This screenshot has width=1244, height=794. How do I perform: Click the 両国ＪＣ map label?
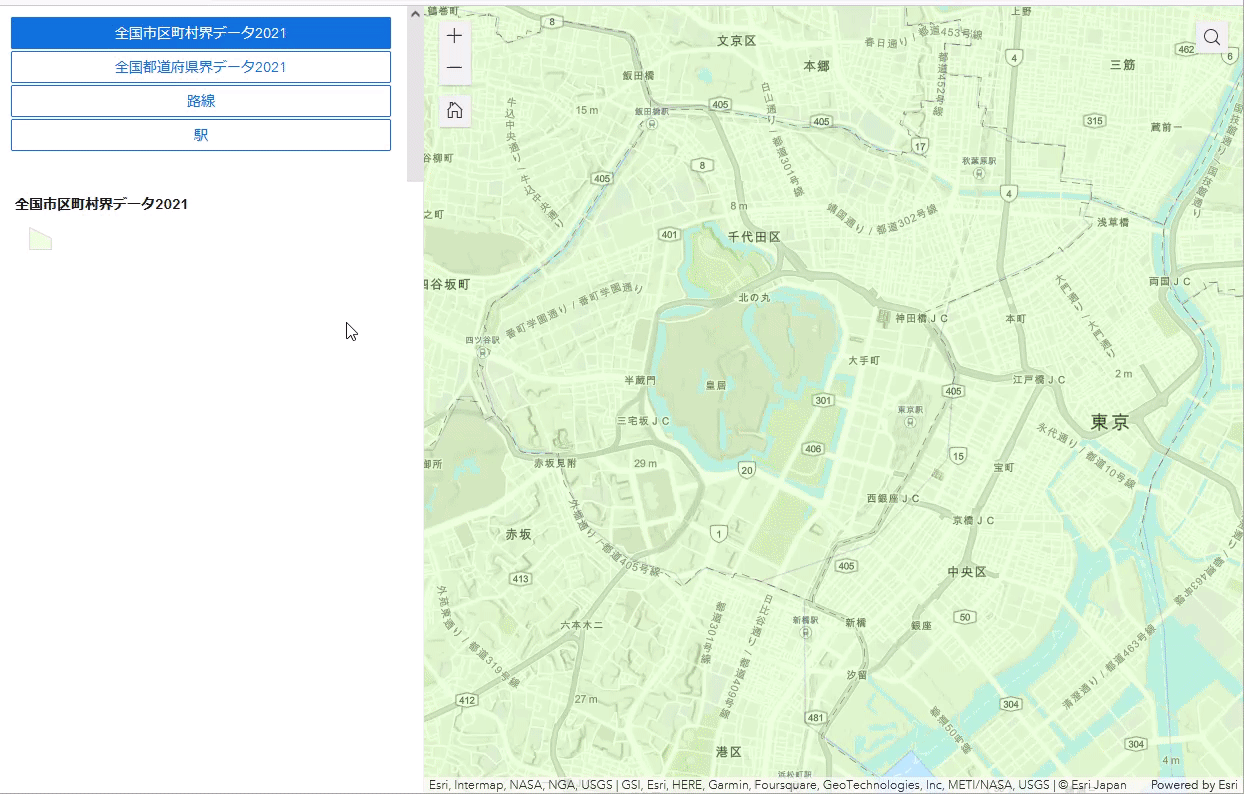(x=1170, y=282)
